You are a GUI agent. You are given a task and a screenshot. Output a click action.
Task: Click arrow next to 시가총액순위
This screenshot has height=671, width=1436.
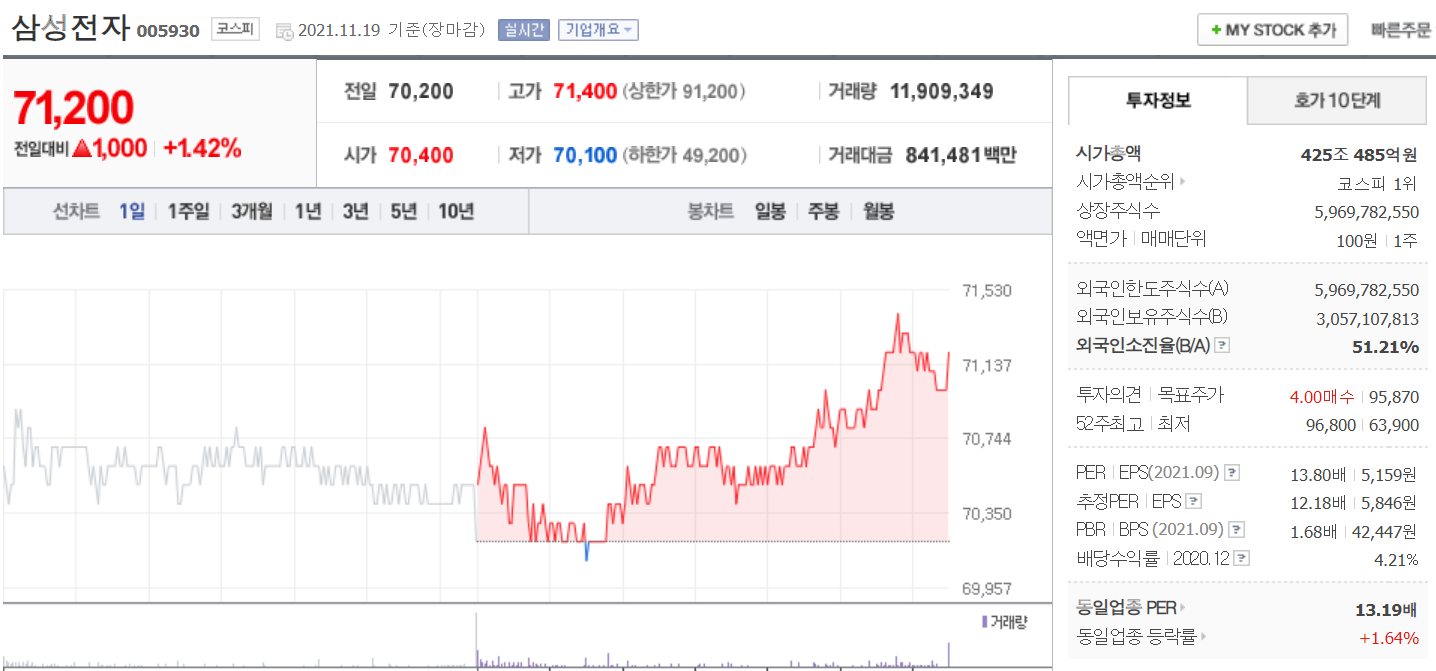pos(1182,182)
